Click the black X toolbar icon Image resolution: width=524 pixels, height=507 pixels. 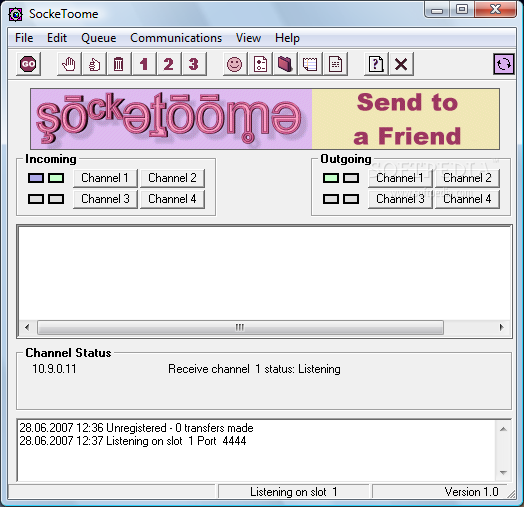point(401,64)
